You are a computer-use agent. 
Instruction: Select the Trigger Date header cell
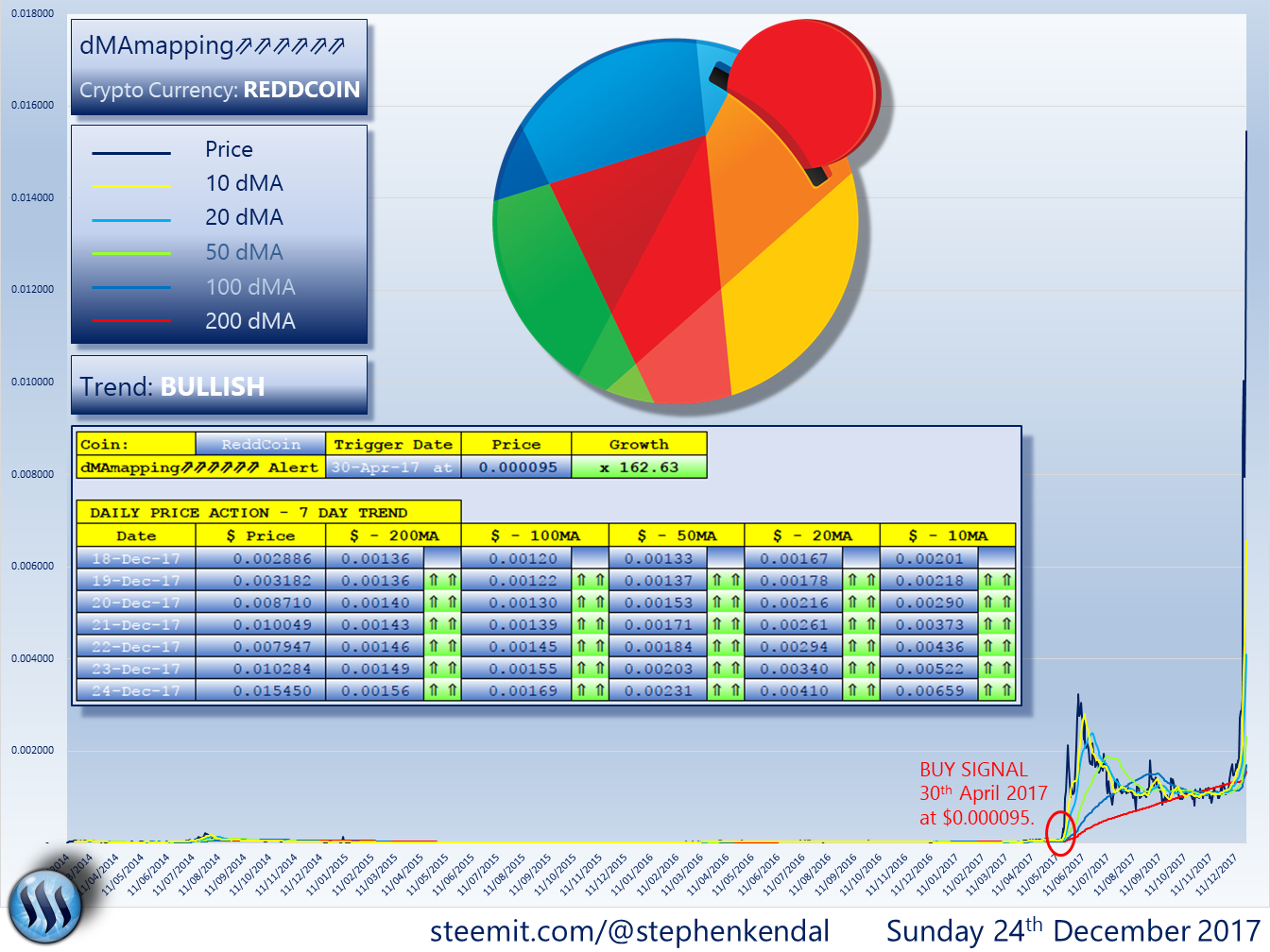pyautogui.click(x=393, y=444)
